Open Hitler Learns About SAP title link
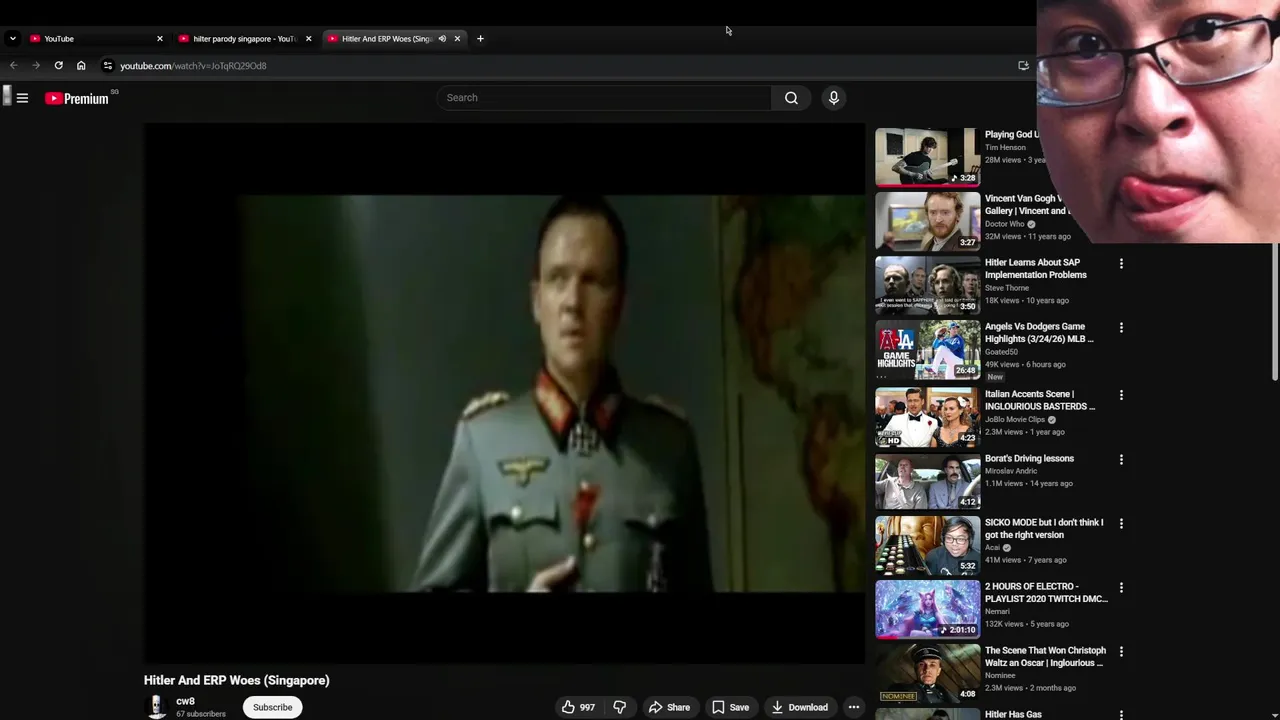The width and height of the screenshot is (1280, 720). [1035, 269]
